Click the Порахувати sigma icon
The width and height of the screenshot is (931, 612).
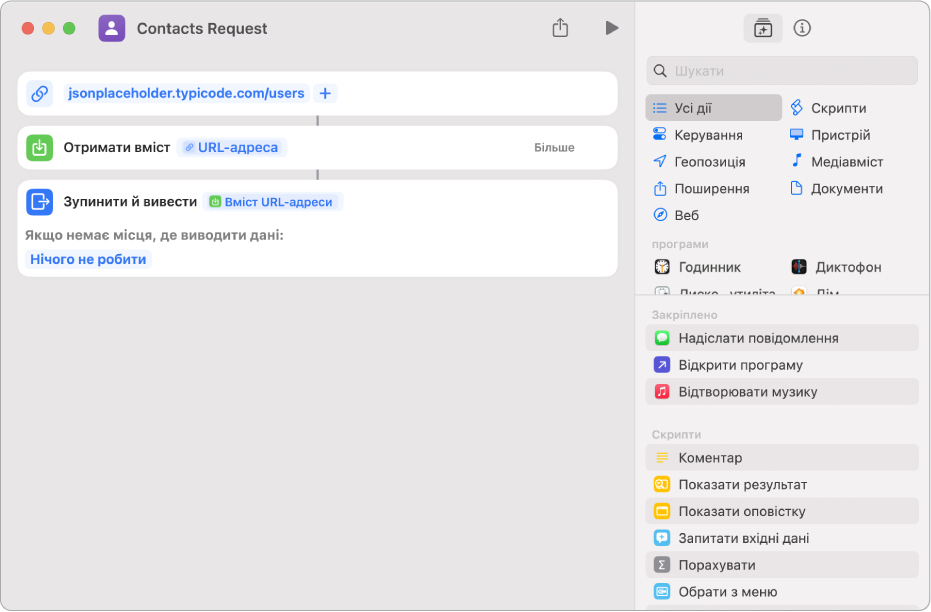(x=662, y=565)
